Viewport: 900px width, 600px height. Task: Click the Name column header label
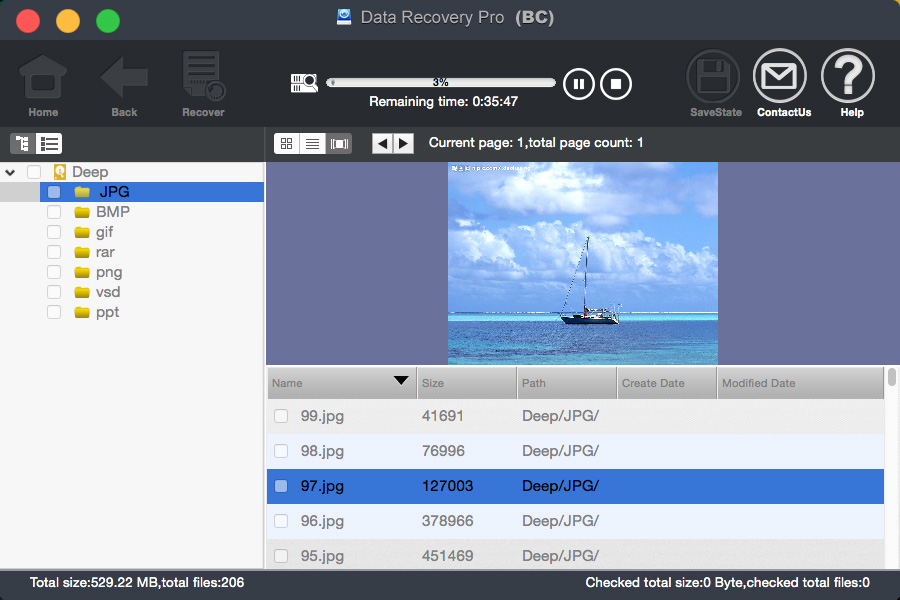(x=287, y=383)
